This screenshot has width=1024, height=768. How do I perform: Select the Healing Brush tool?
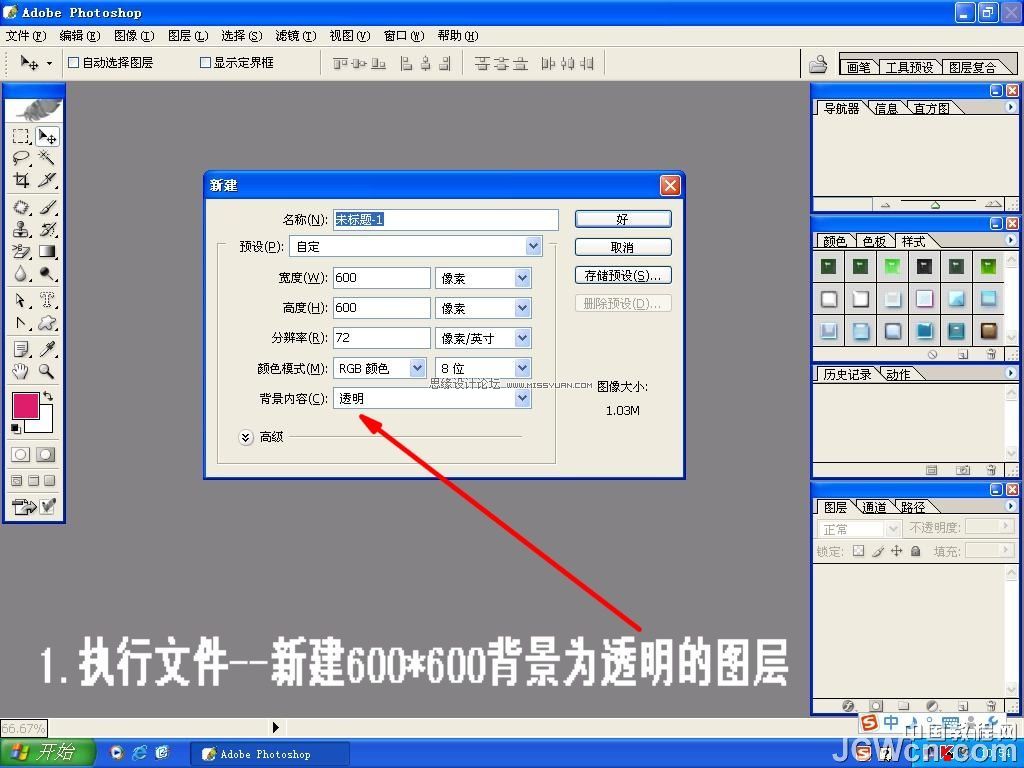point(21,208)
